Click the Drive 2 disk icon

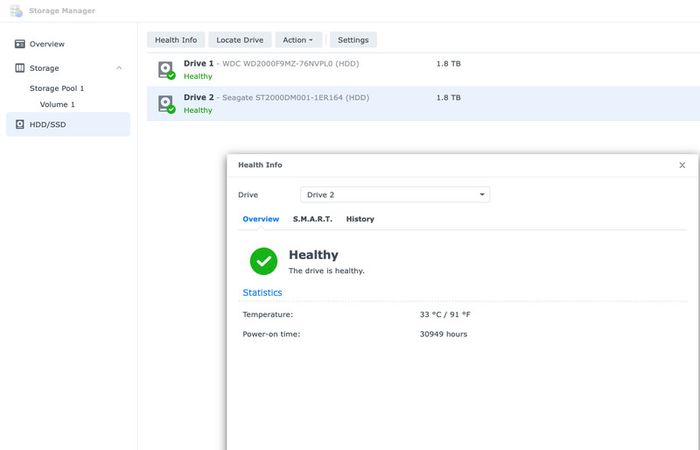click(167, 104)
